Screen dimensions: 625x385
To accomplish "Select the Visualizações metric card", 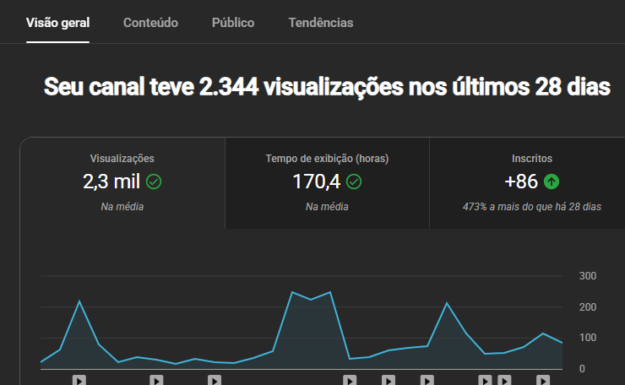I will [x=122, y=183].
